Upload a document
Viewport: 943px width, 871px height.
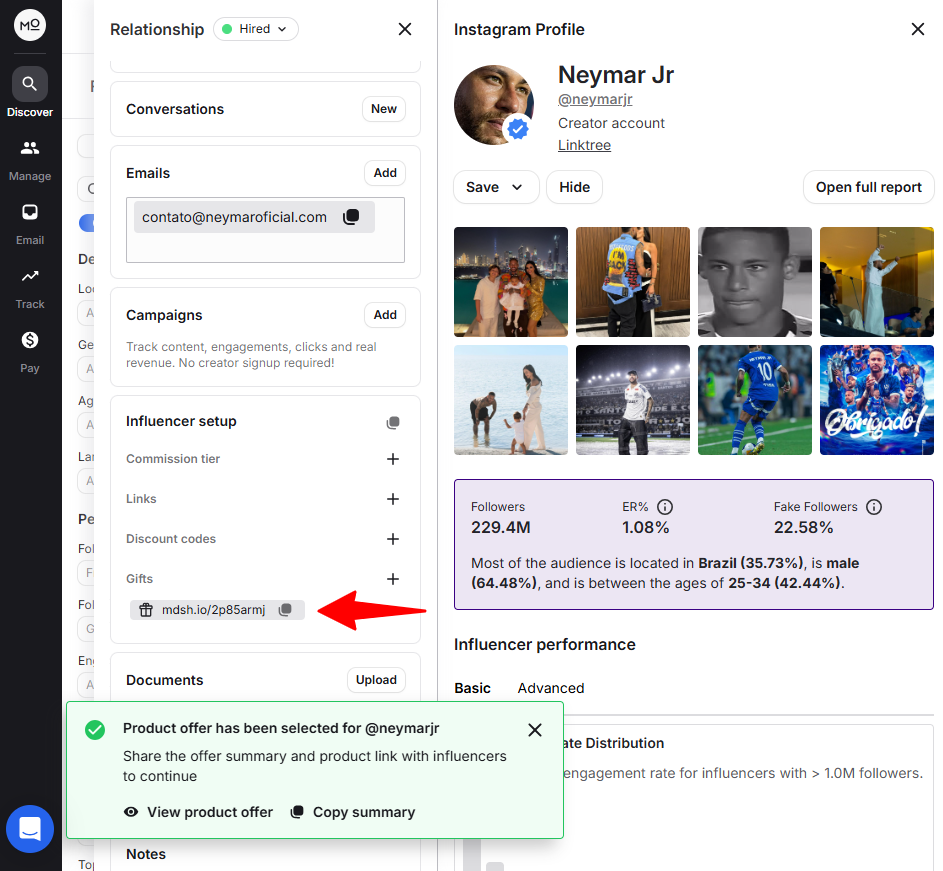coord(376,680)
